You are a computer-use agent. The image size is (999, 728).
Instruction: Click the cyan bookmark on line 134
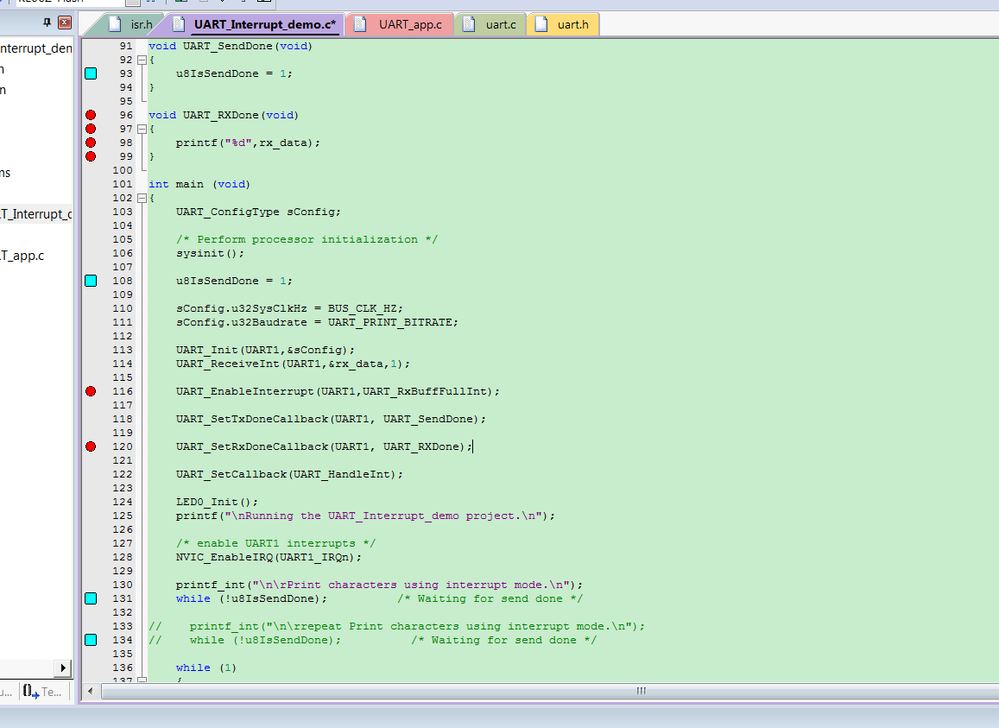point(91,640)
